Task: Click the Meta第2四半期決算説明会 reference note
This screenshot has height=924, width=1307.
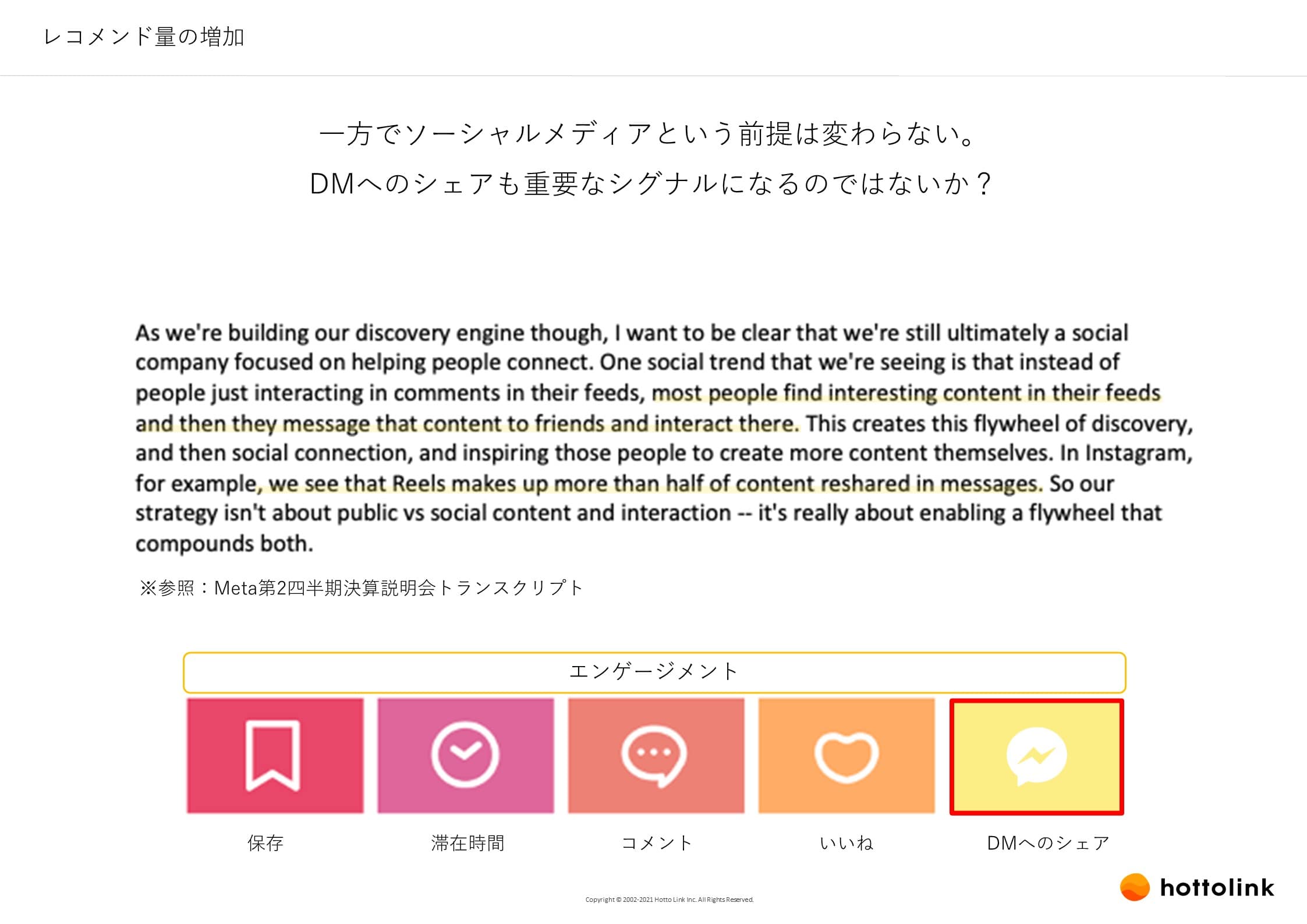Action: pyautogui.click(x=361, y=587)
